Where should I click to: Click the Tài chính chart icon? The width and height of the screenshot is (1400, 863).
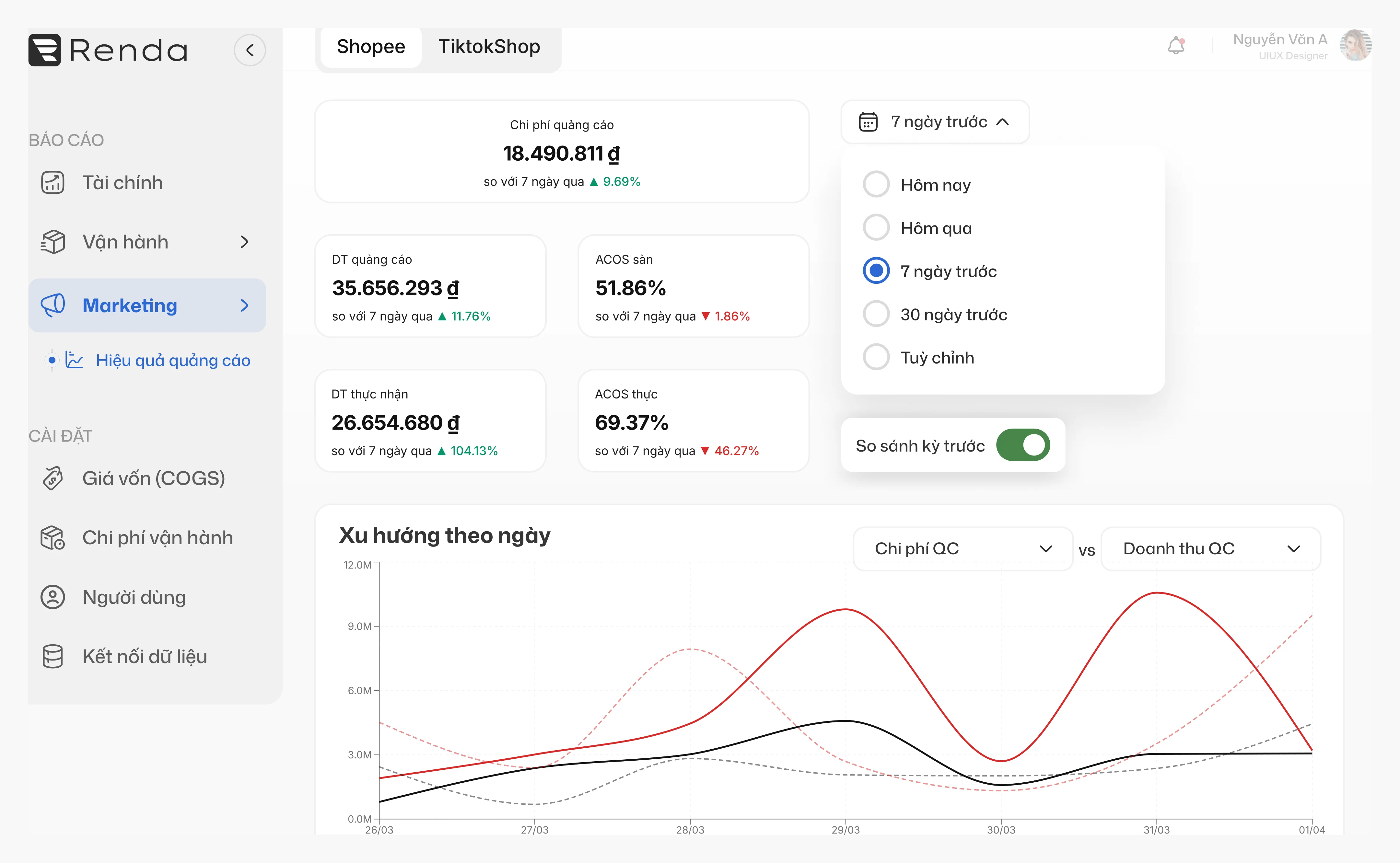[52, 183]
